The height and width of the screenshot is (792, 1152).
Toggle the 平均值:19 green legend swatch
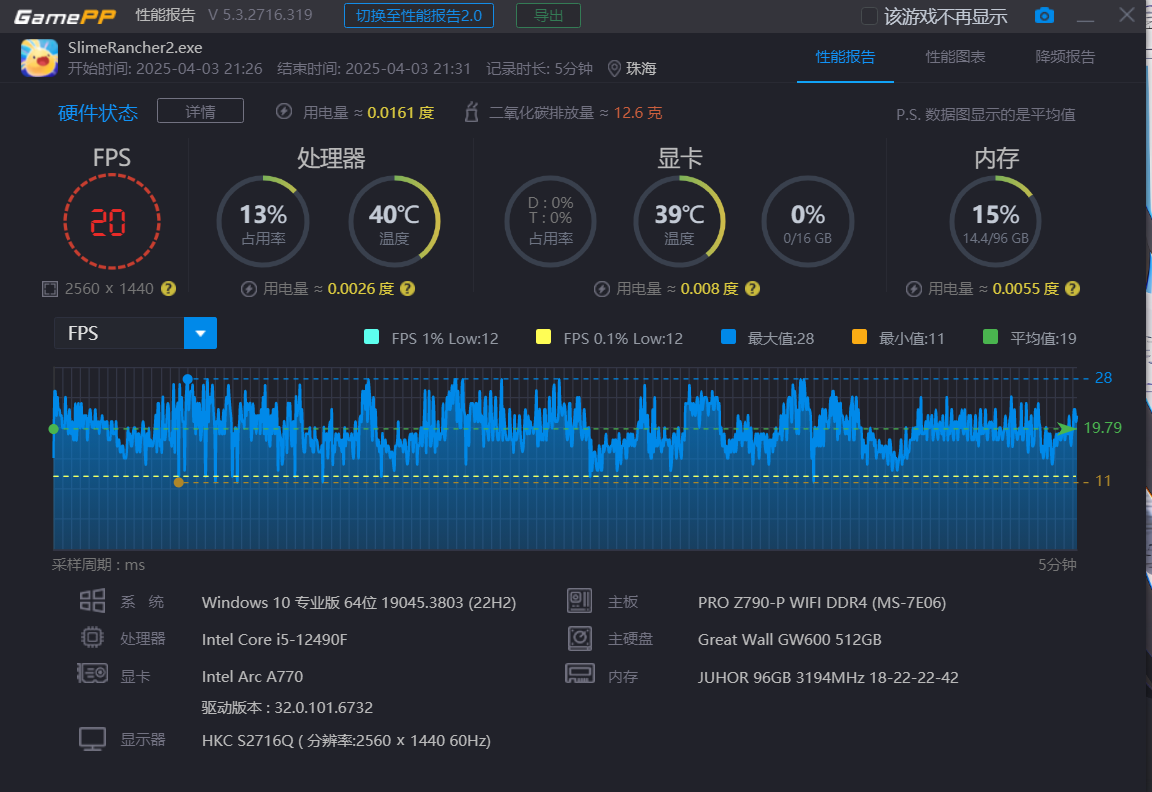(x=990, y=337)
